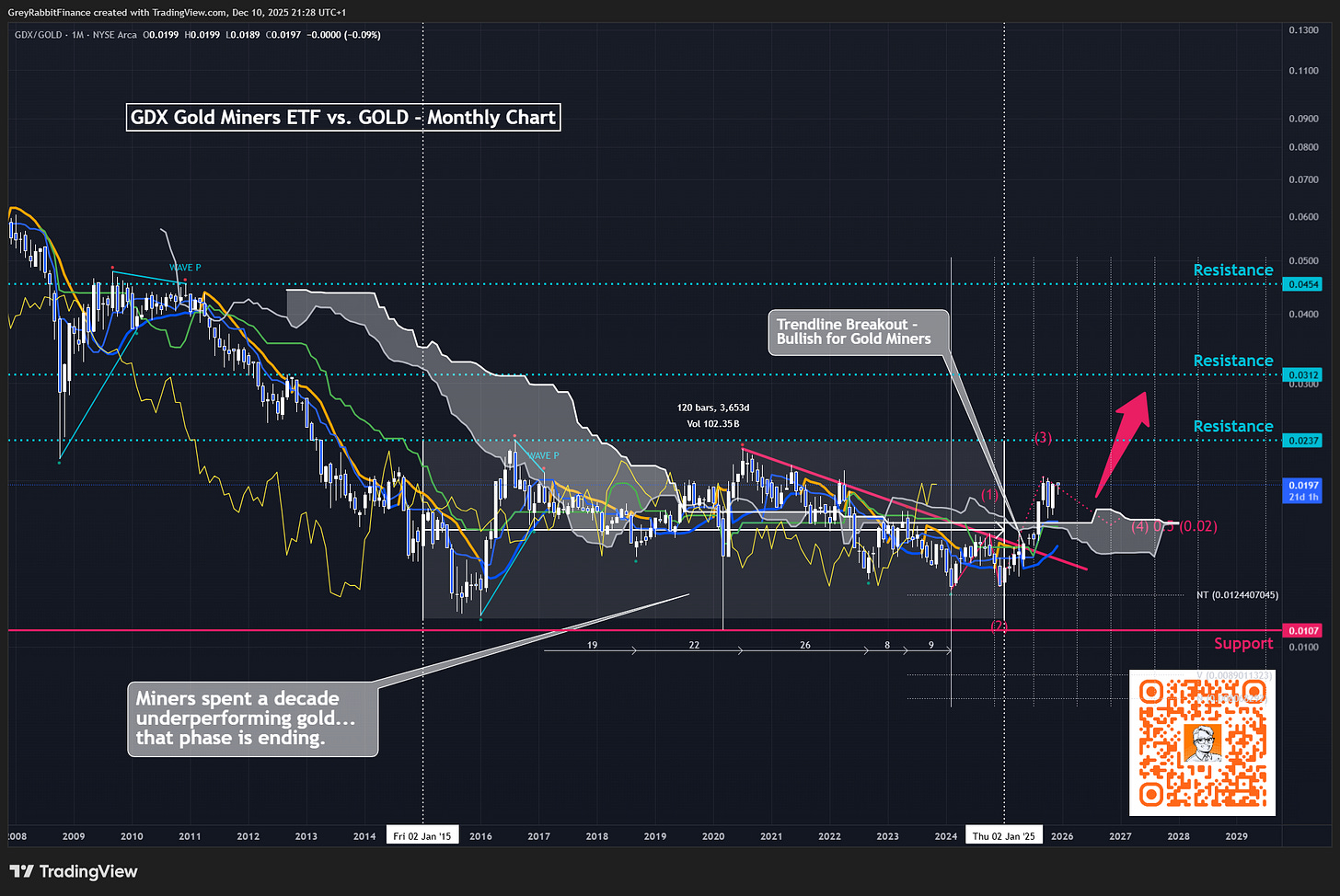Click the 0.1300 price axis label
The height and width of the screenshot is (896, 1340).
(x=1303, y=29)
